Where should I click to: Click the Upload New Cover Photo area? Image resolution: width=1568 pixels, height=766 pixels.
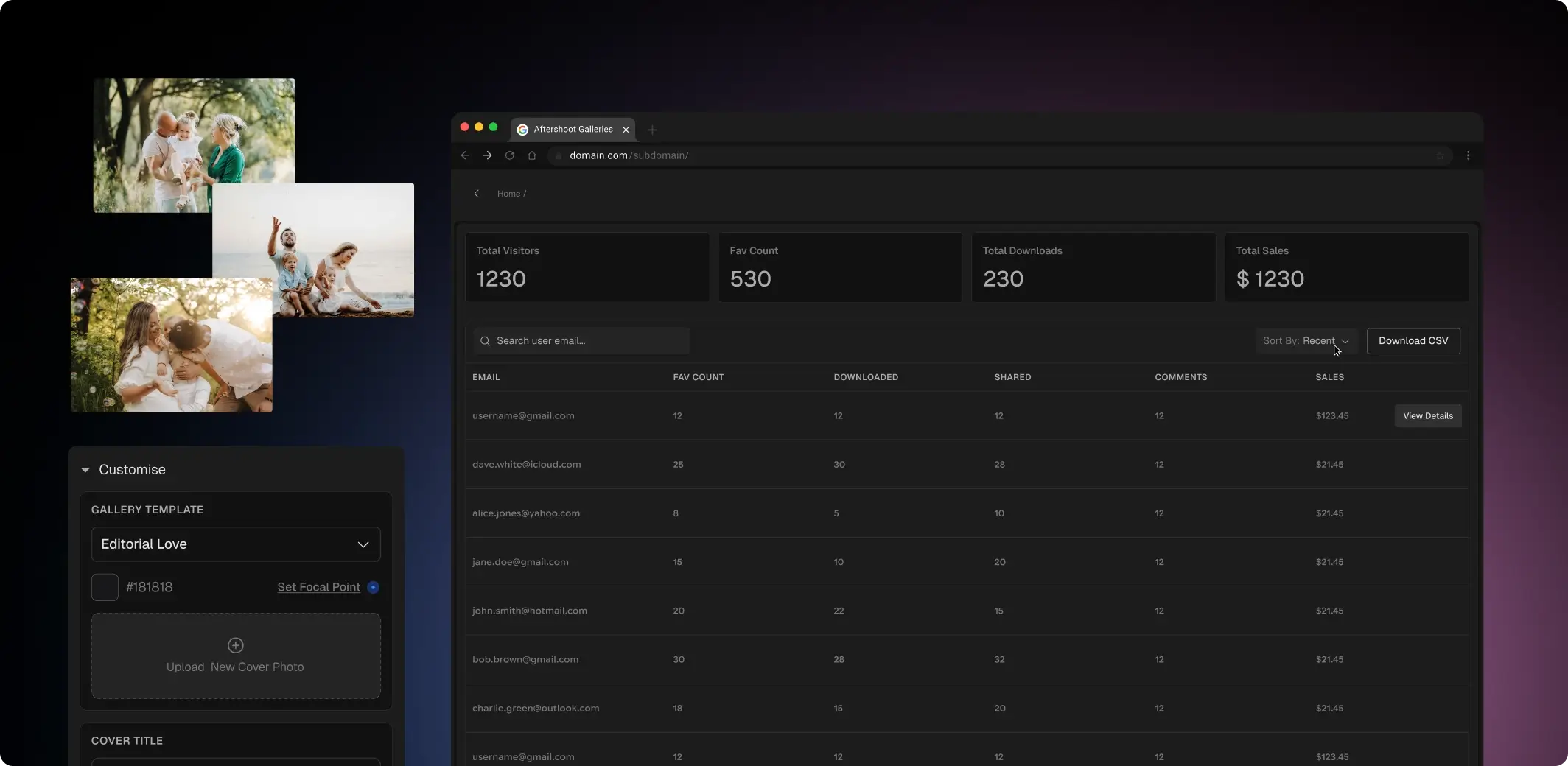[236, 656]
